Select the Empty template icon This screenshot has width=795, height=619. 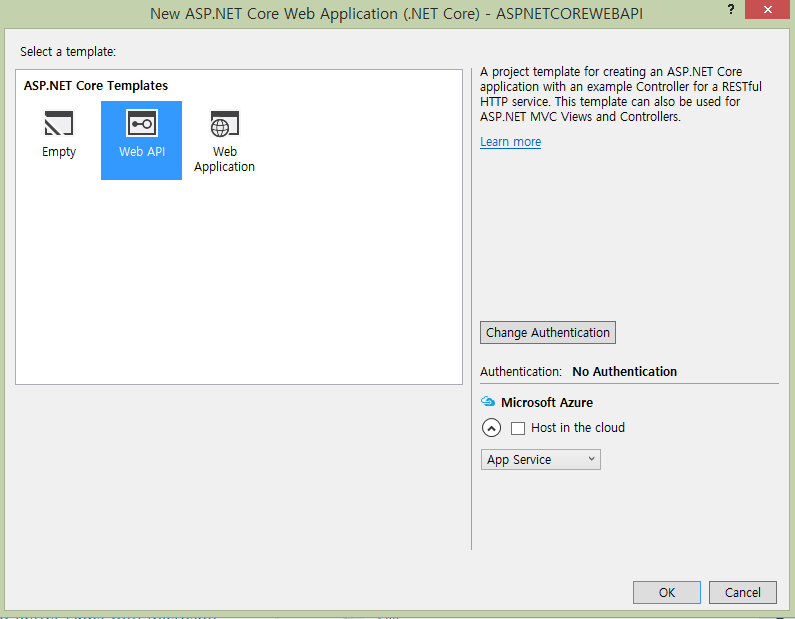59,123
